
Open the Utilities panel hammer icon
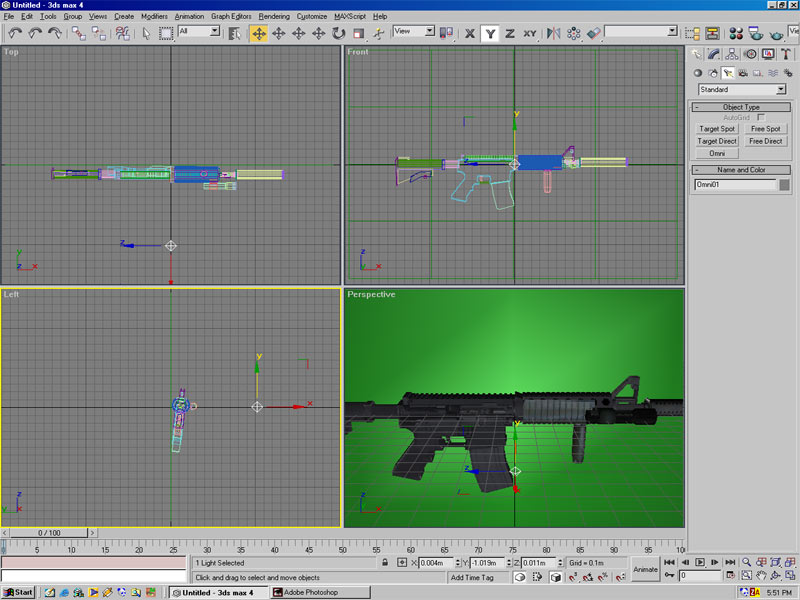coord(787,55)
